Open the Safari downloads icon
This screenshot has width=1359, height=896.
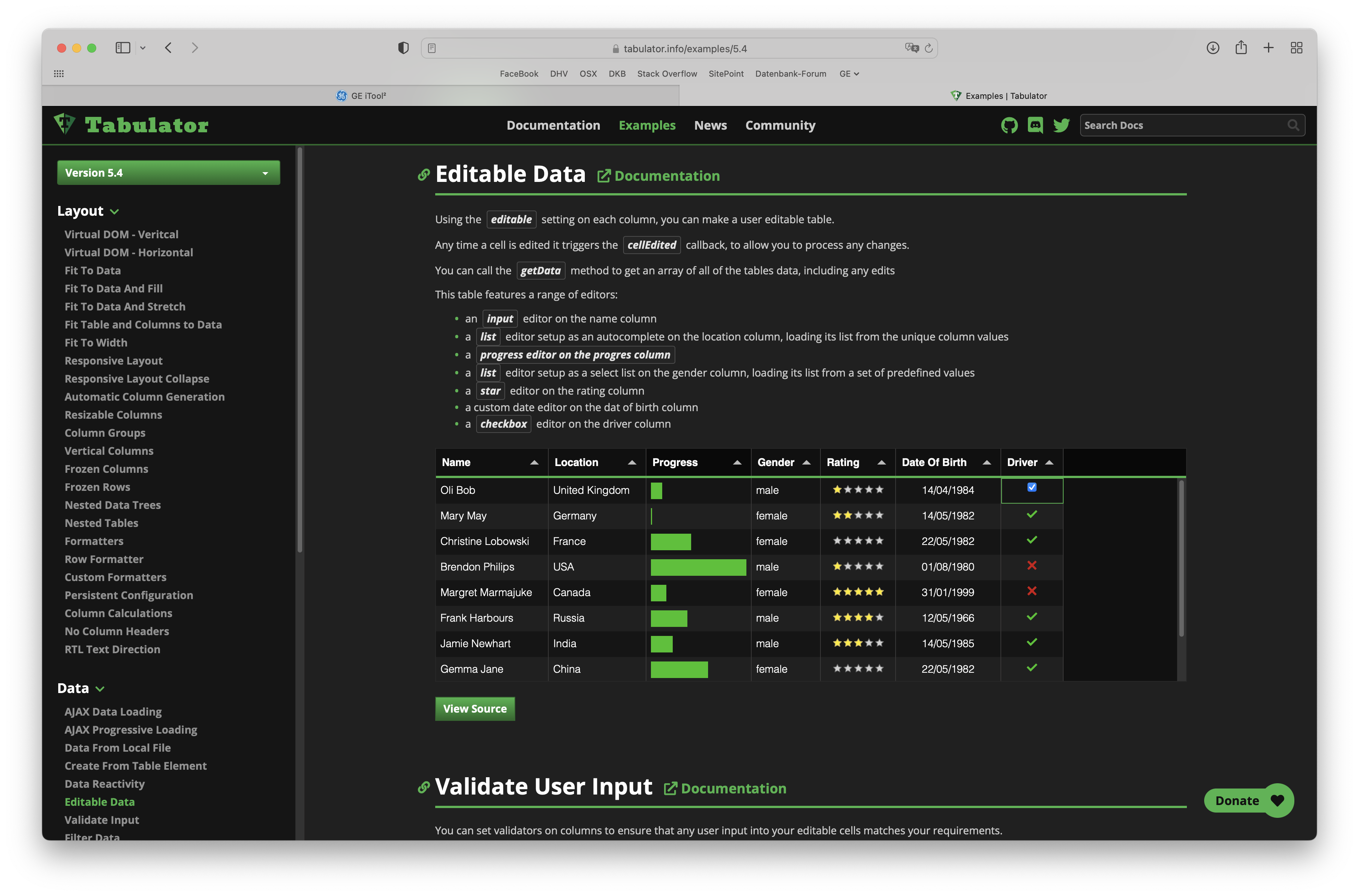1213,48
